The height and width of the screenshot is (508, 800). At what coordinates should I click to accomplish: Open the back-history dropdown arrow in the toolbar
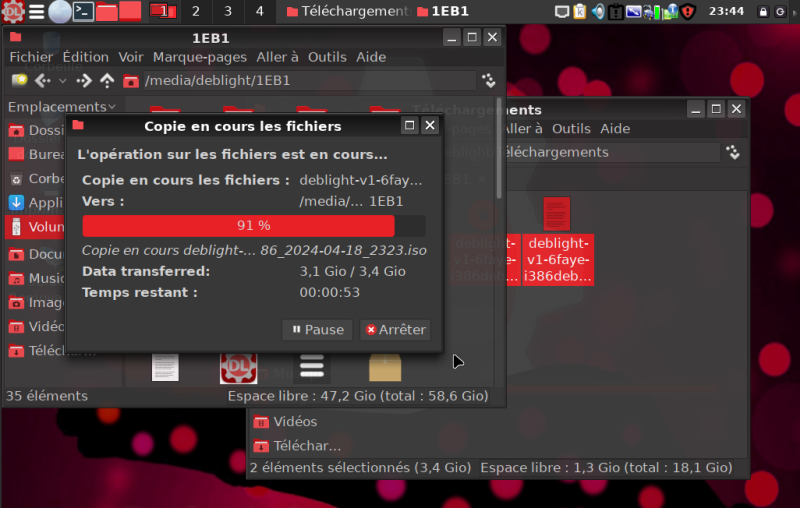(x=63, y=81)
